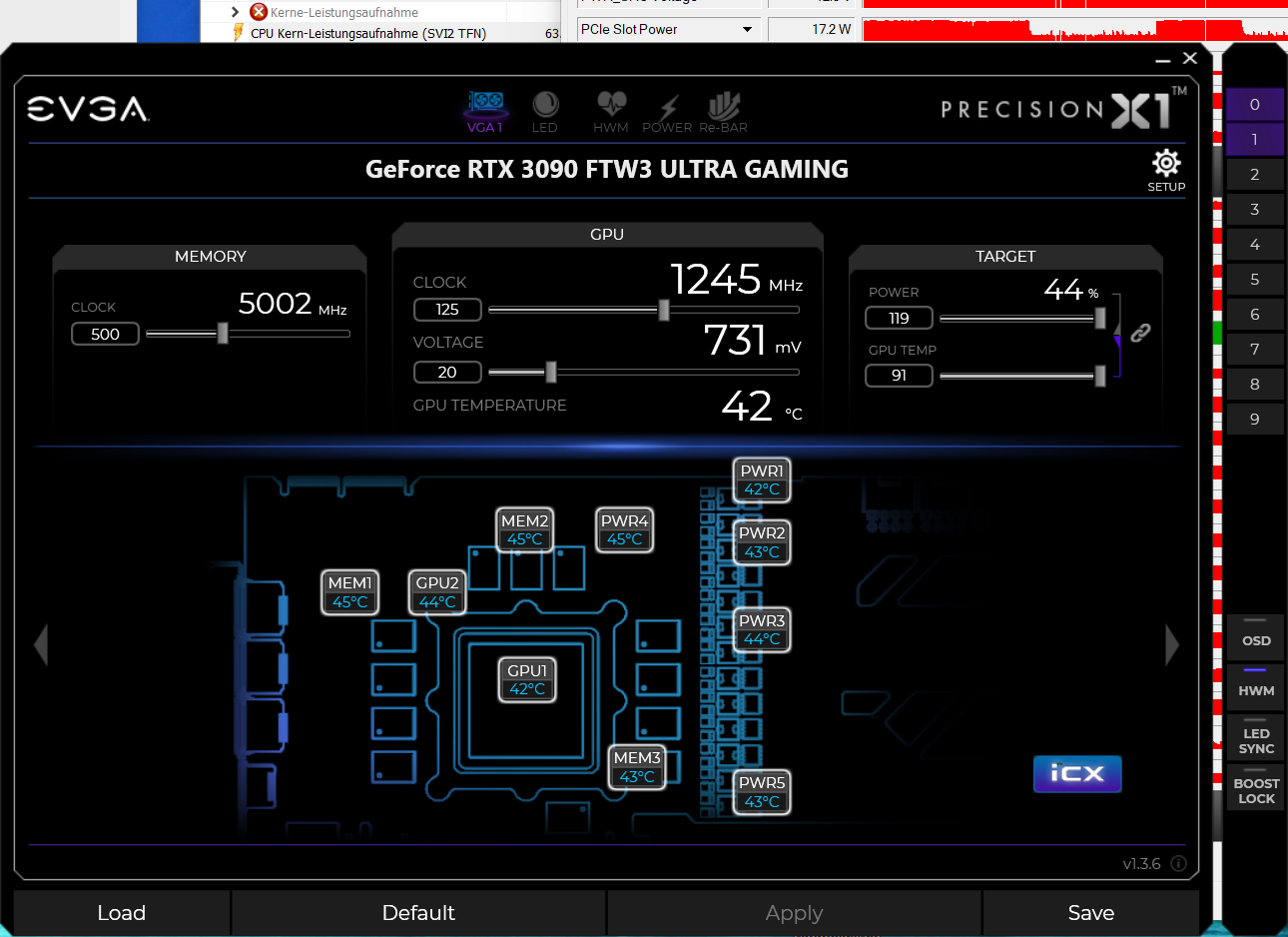Save the current profile
This screenshot has width=1288, height=937.
pos(1091,913)
